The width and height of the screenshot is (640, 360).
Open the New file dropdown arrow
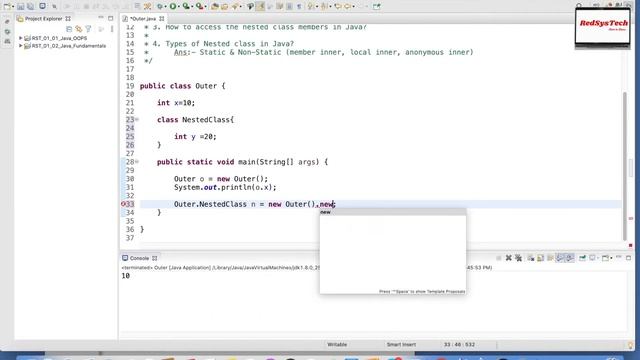pyautogui.click(x=13, y=7)
